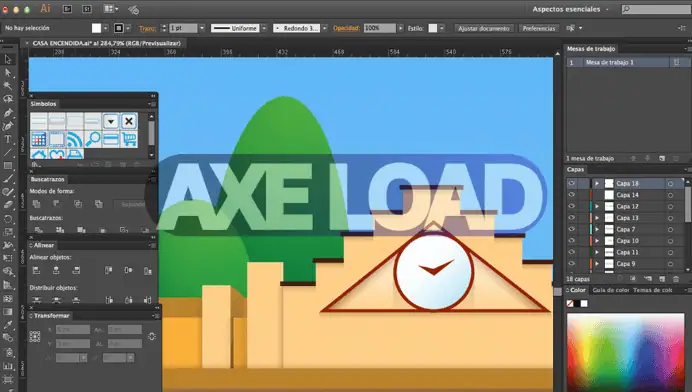Select the Pen tool
692x392 pixels.
[8, 113]
